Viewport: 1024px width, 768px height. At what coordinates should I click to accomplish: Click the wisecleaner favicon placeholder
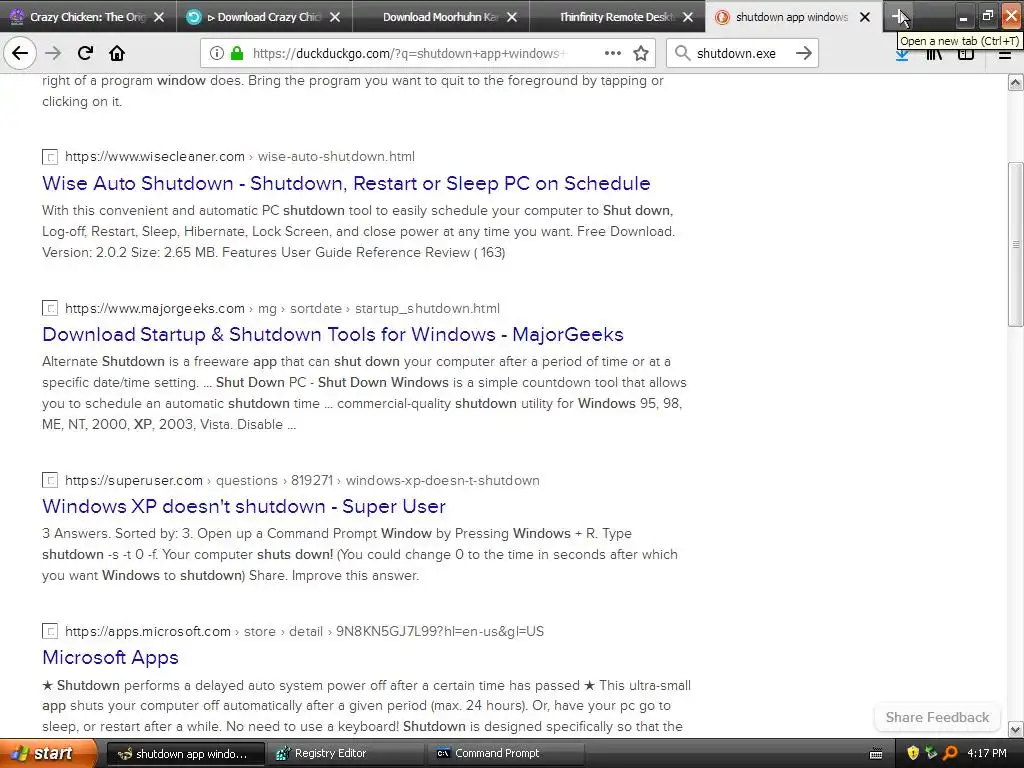coord(50,157)
